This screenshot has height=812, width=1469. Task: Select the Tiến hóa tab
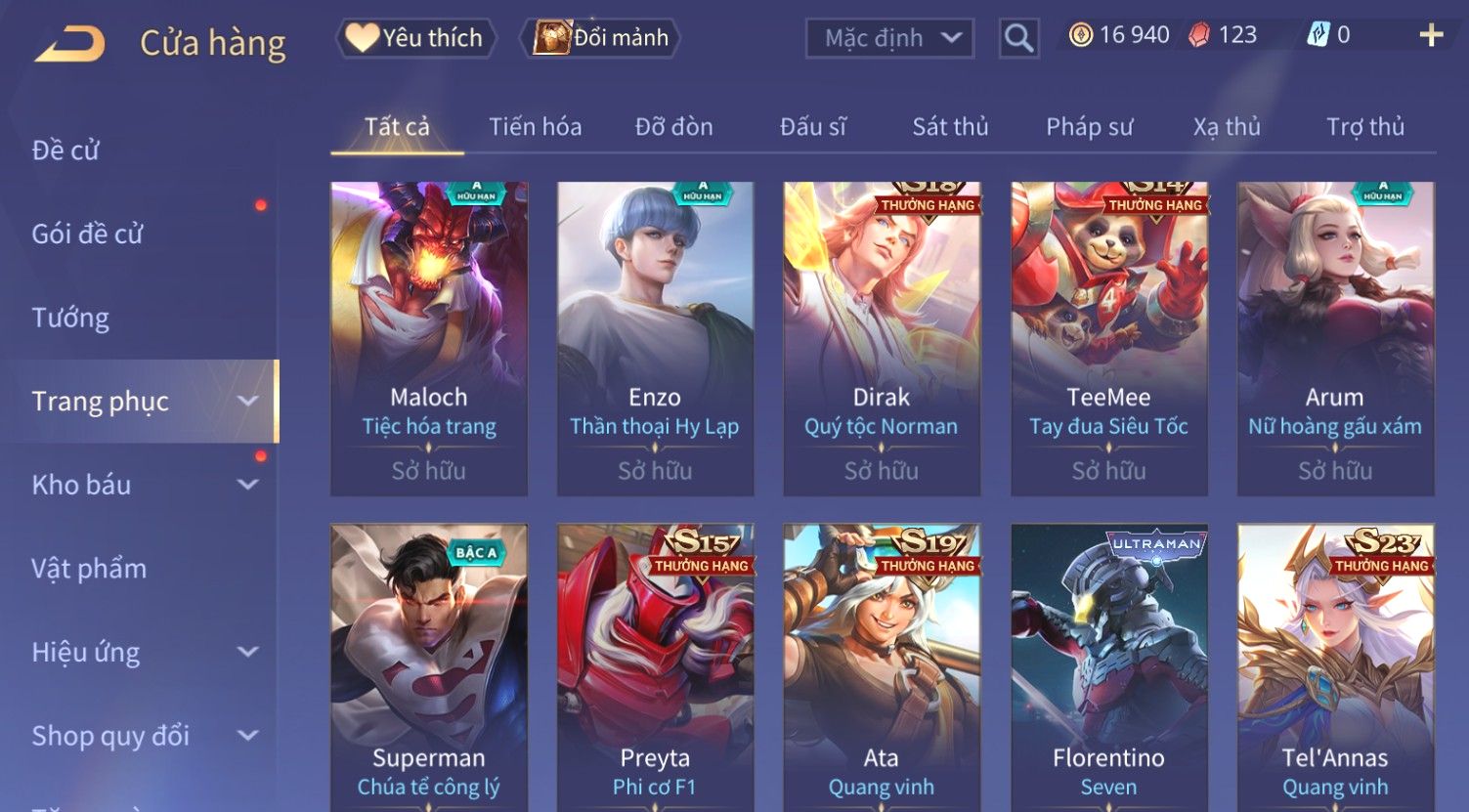pos(535,127)
